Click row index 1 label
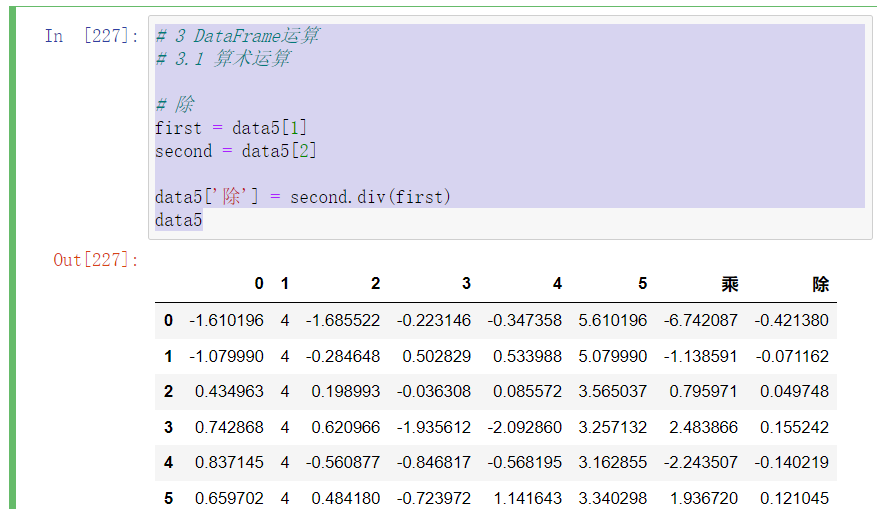Screen dimensions: 877x509 [168, 356]
